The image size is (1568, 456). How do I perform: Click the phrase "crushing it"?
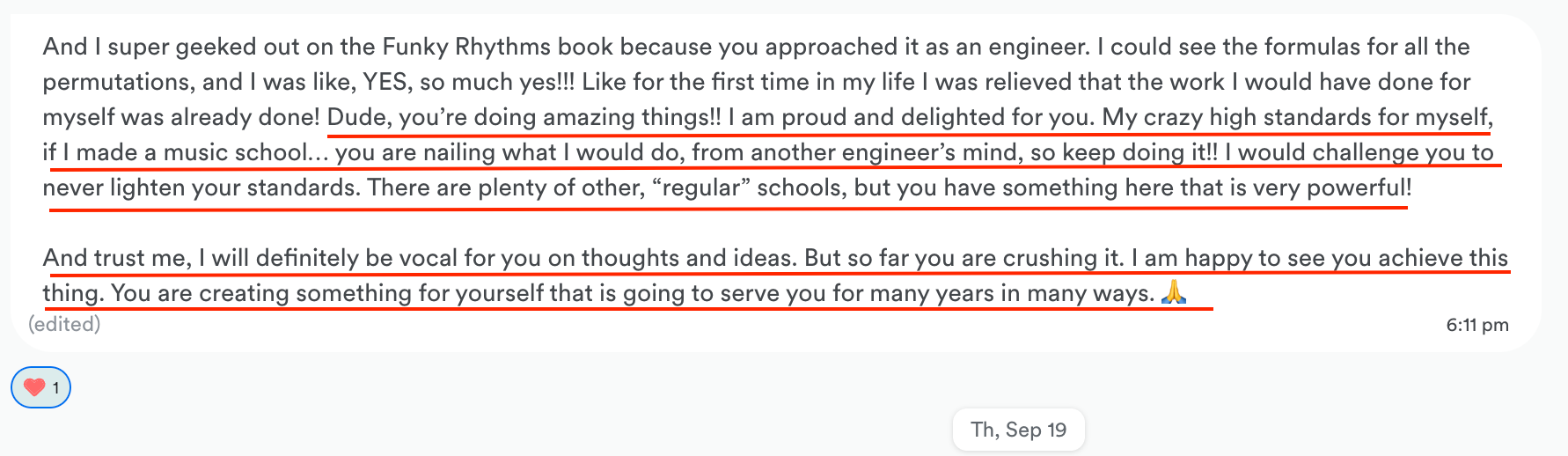click(x=1063, y=258)
